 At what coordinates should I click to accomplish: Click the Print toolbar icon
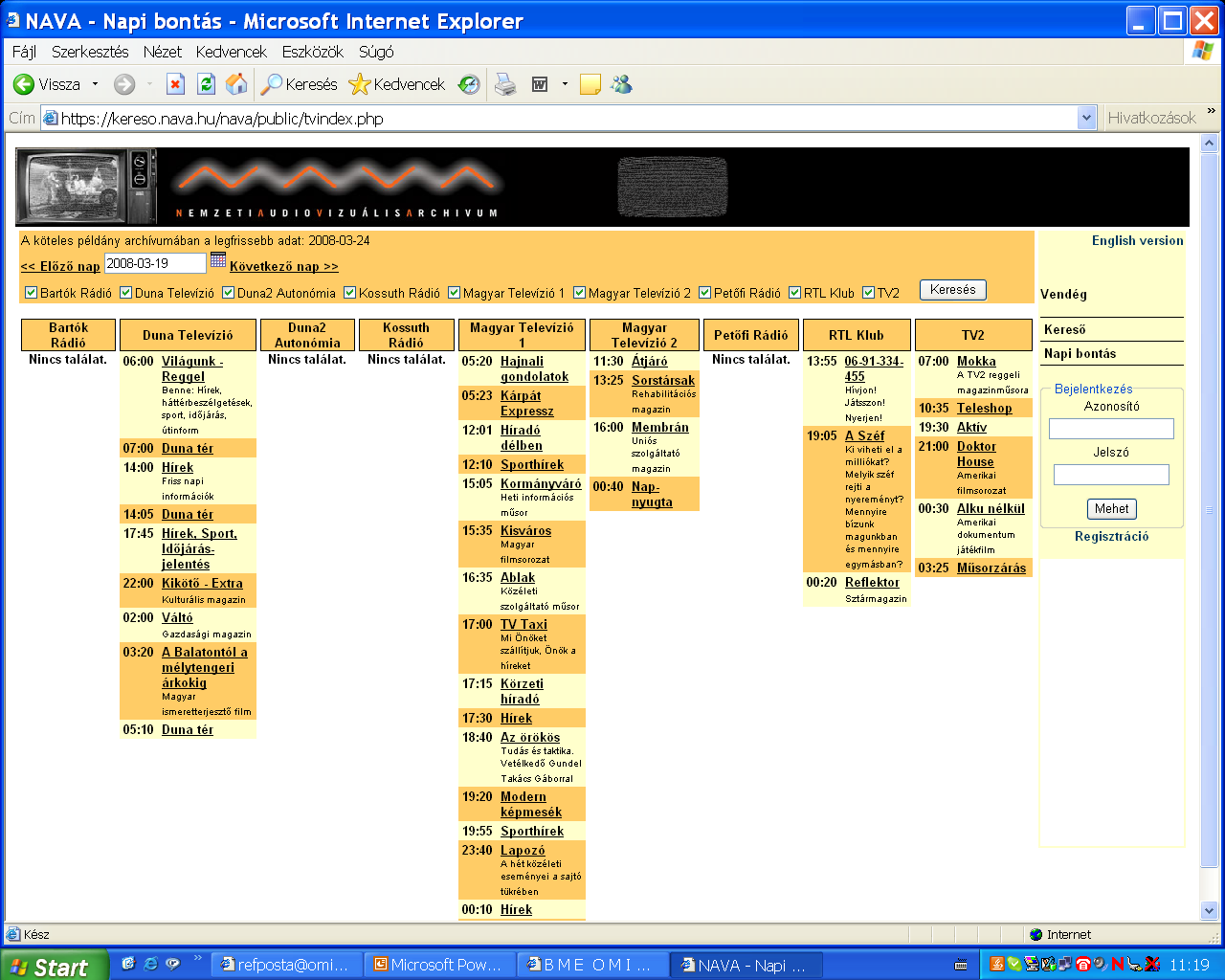coord(505,84)
